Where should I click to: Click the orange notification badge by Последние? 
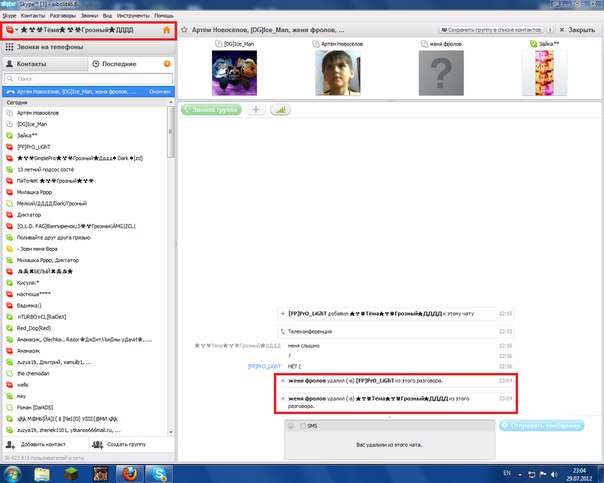point(166,63)
